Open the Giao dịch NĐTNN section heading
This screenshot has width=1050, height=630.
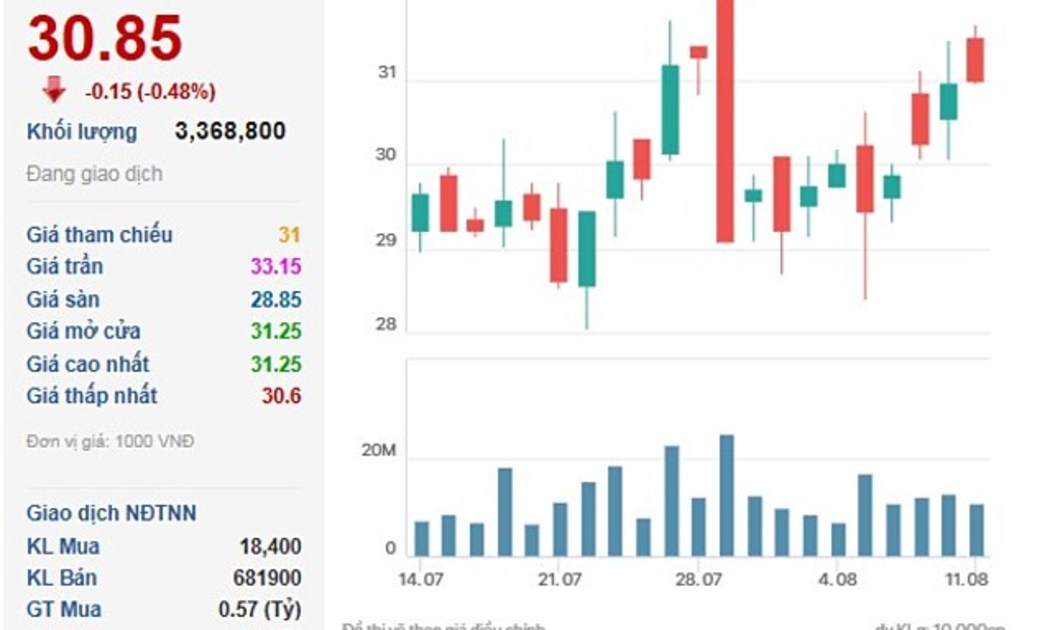point(112,513)
